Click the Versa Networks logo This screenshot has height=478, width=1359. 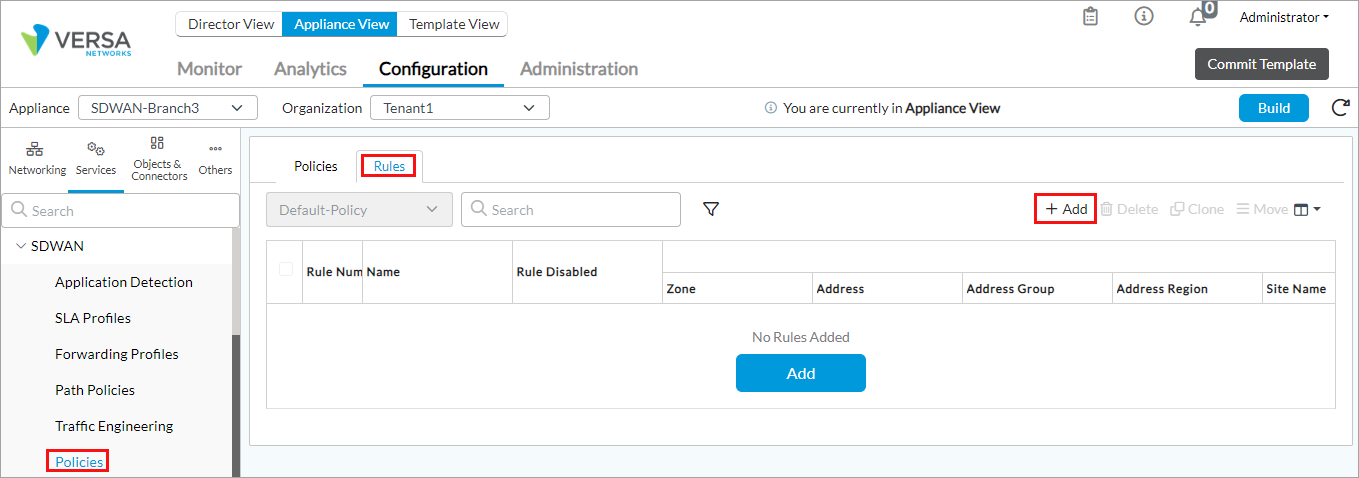pyautogui.click(x=76, y=41)
